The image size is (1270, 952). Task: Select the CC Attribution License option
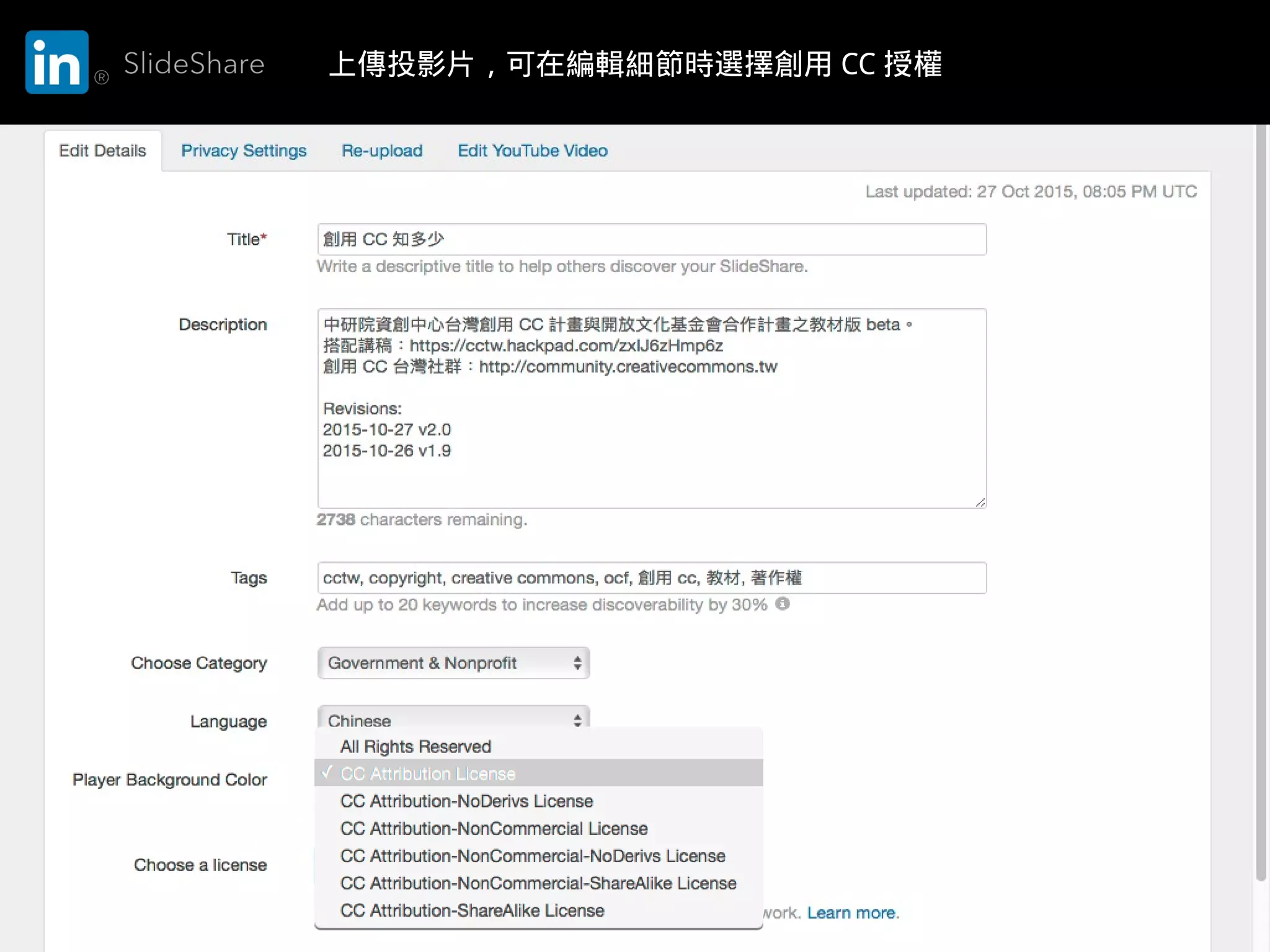539,773
